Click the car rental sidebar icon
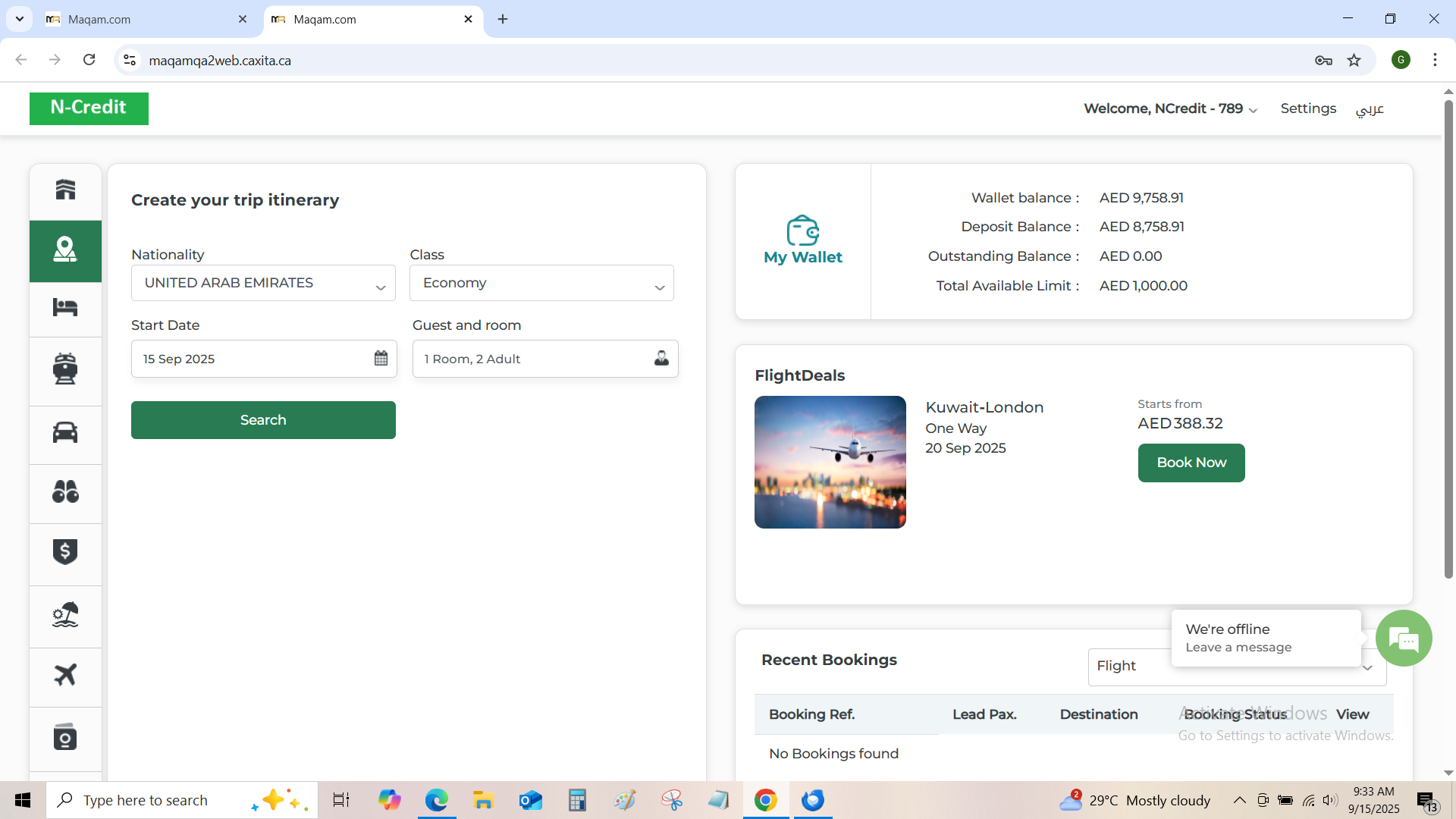Viewport: 1456px width, 819px height. pos(65,432)
